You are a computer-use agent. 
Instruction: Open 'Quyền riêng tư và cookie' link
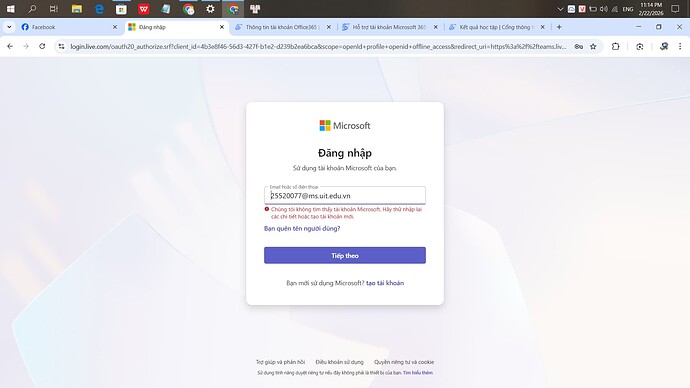[404, 362]
